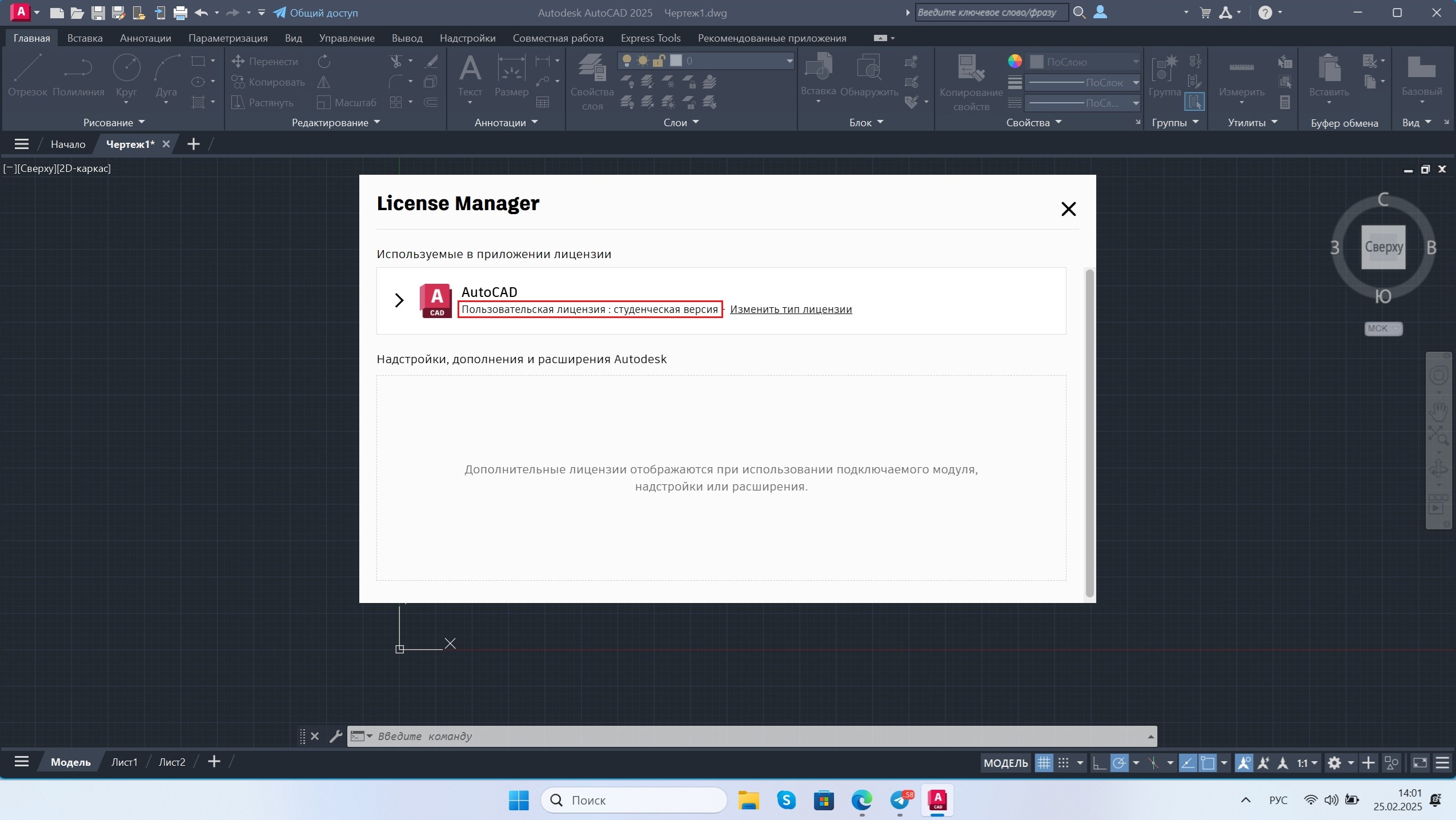Viewport: 1456px width, 820px height.
Task: Switch to the Express Tools tab
Action: point(651,38)
